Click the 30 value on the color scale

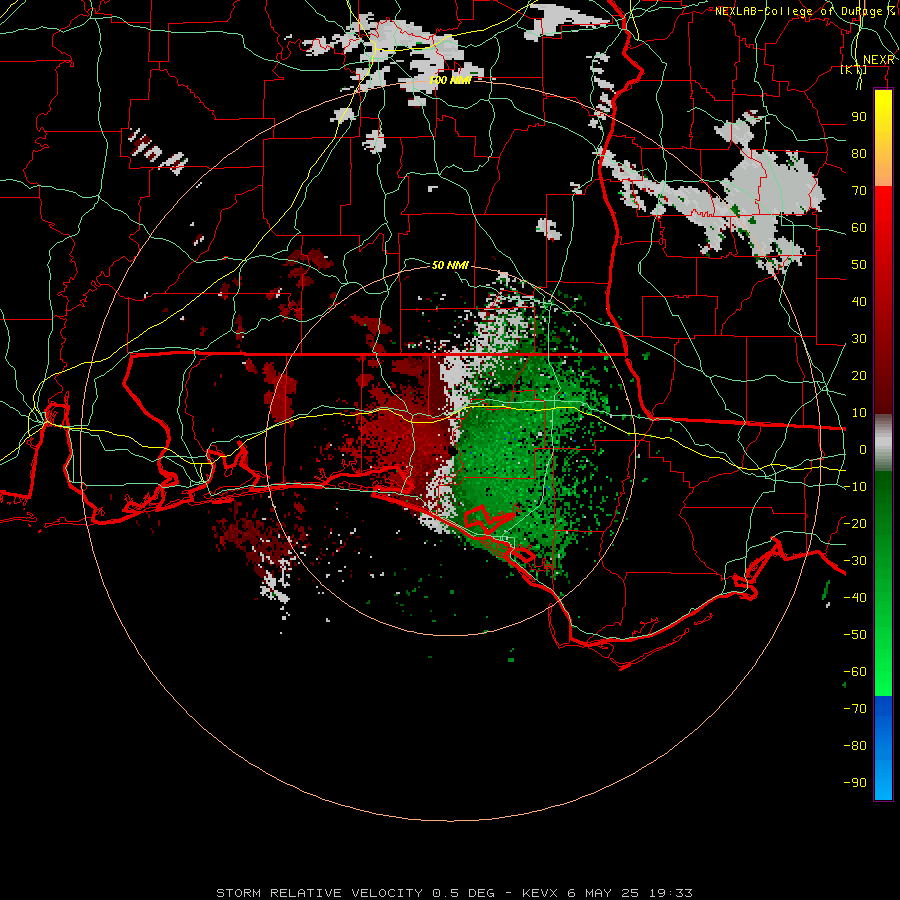[859, 339]
